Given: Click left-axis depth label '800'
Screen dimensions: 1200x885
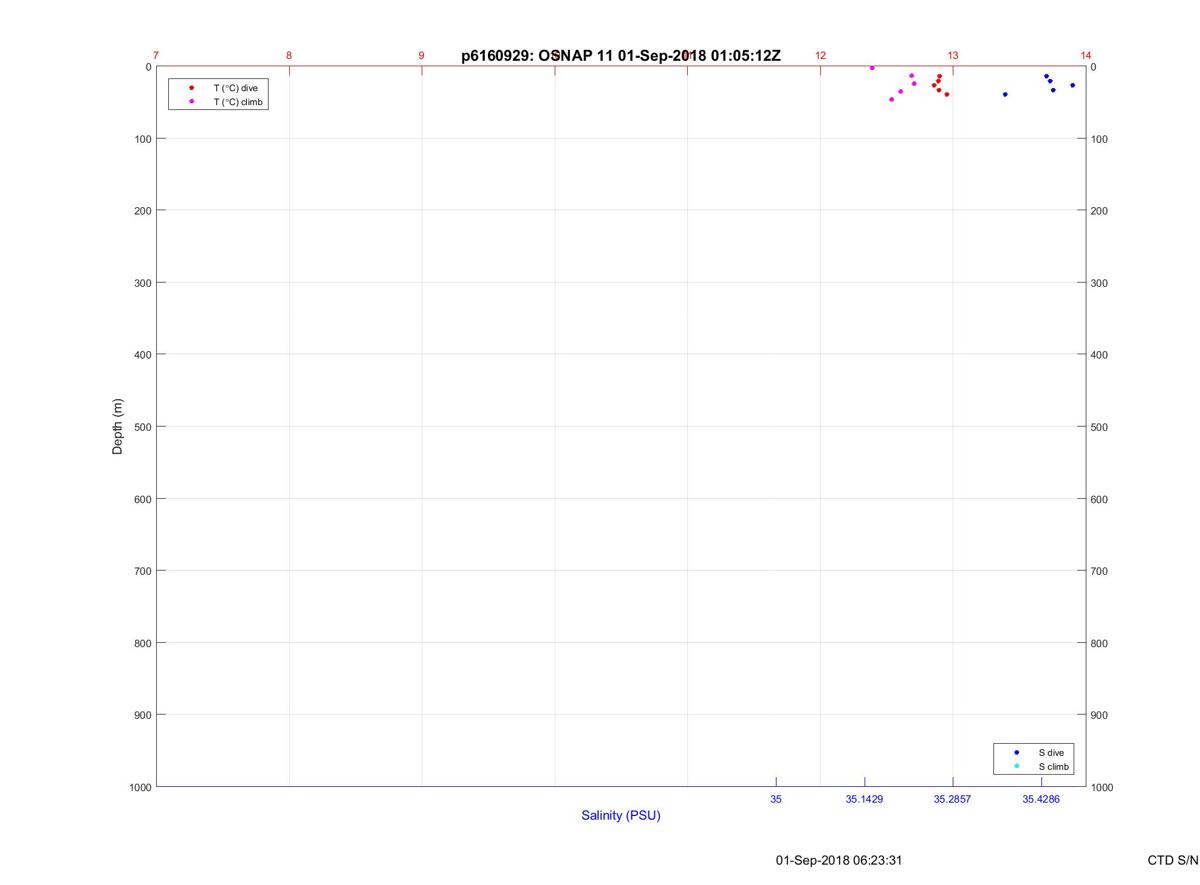Looking at the screenshot, I should (142, 643).
